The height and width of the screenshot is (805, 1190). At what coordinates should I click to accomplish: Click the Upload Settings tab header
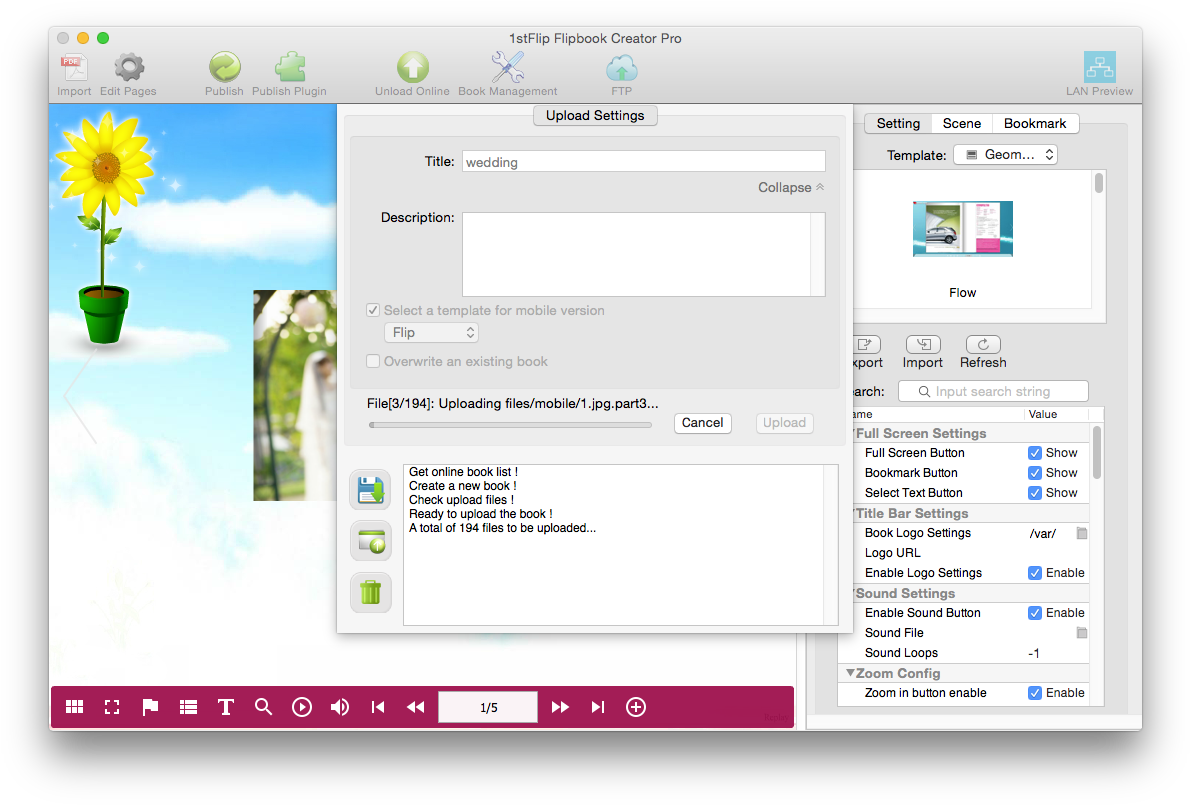coord(595,115)
